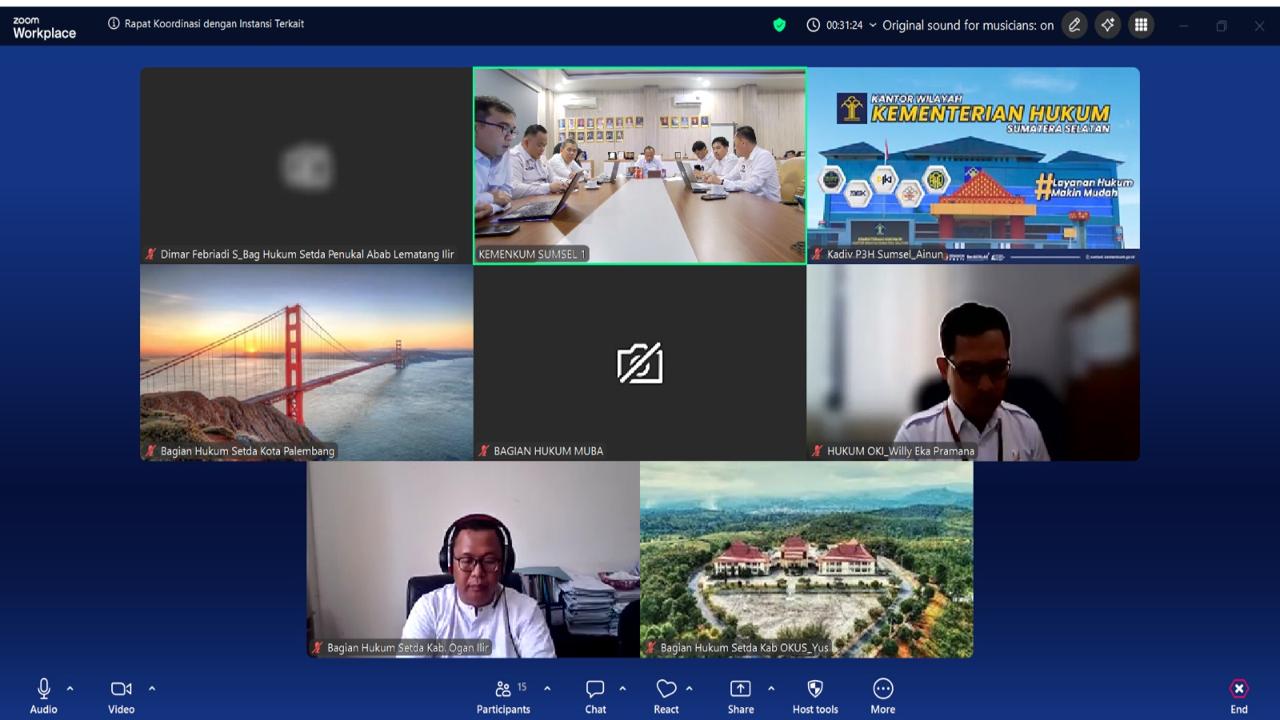Select Bagian Hukum Setda Kab OKUS_Yus tile
Viewport: 1280px width, 720px height.
click(x=806, y=559)
